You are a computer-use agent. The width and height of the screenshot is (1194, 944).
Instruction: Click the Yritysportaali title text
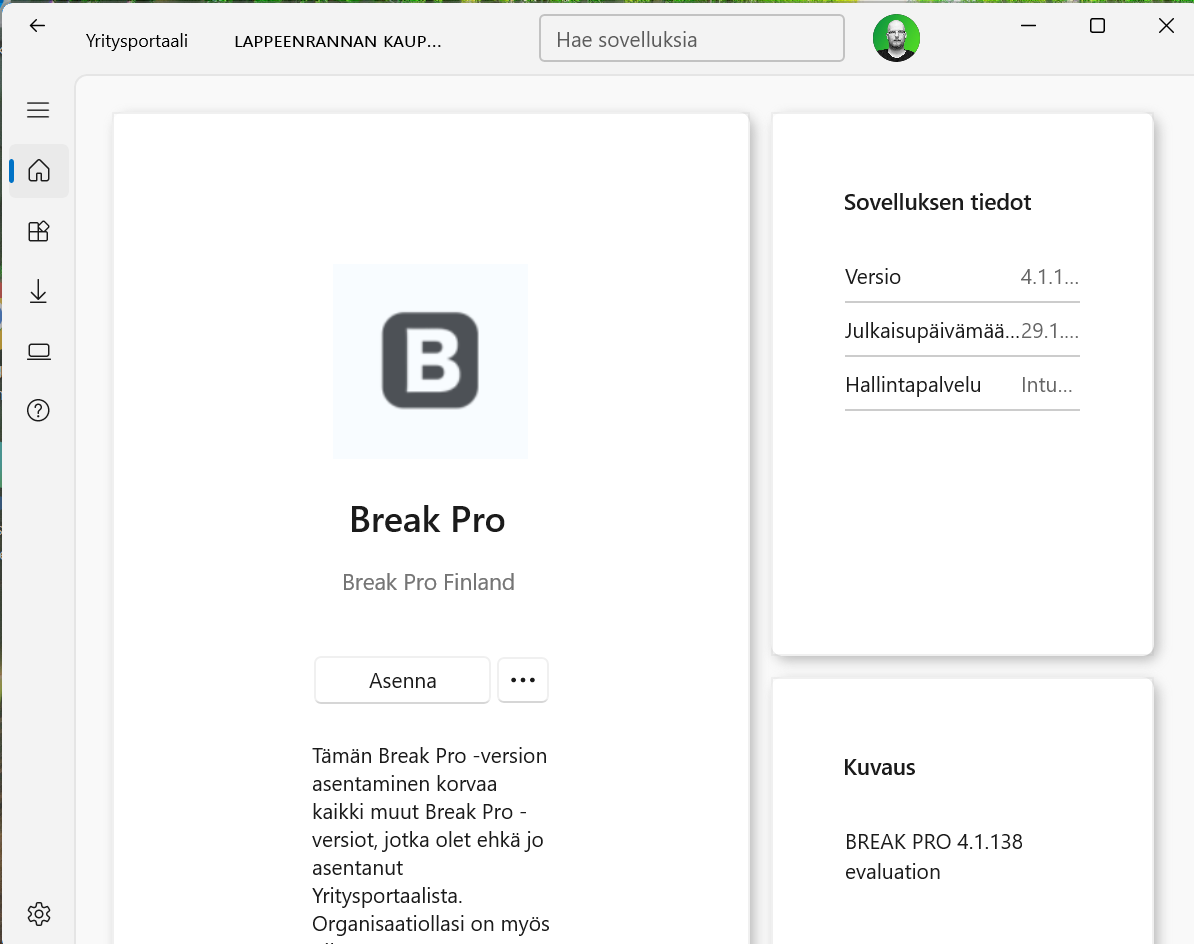(x=137, y=41)
